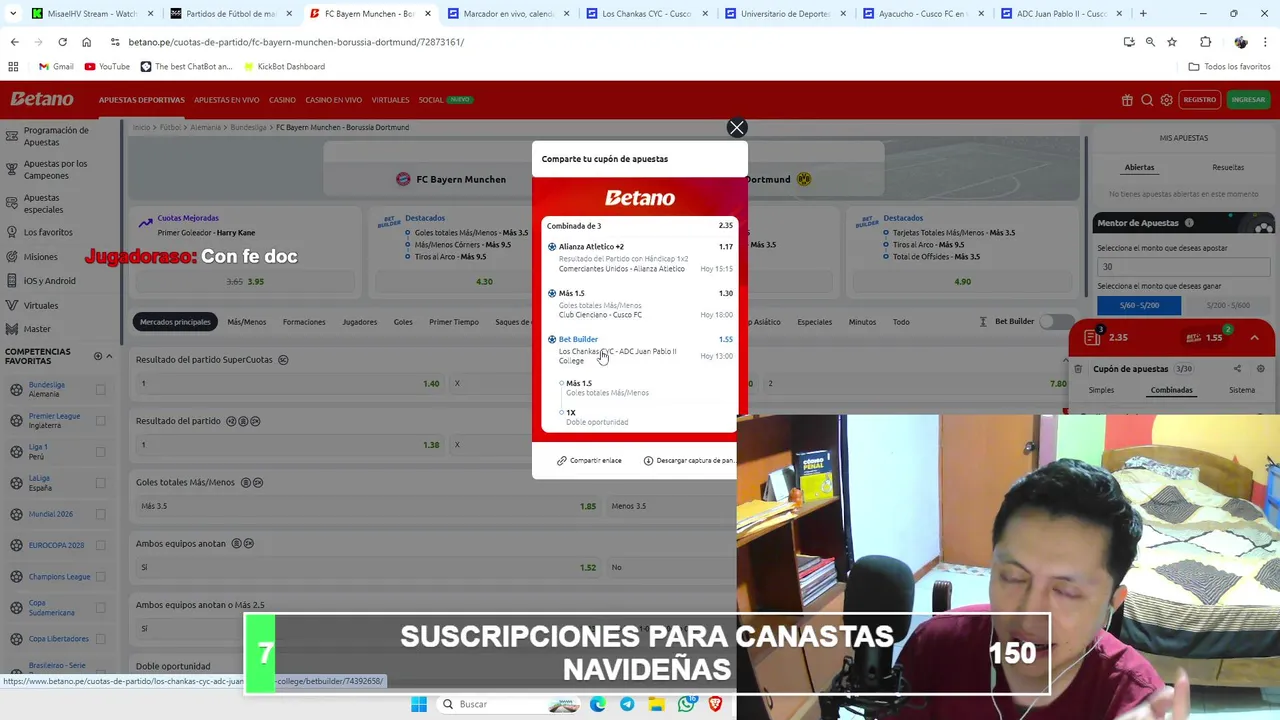
Task: Open browser three-dot menu
Action: 1266,42
